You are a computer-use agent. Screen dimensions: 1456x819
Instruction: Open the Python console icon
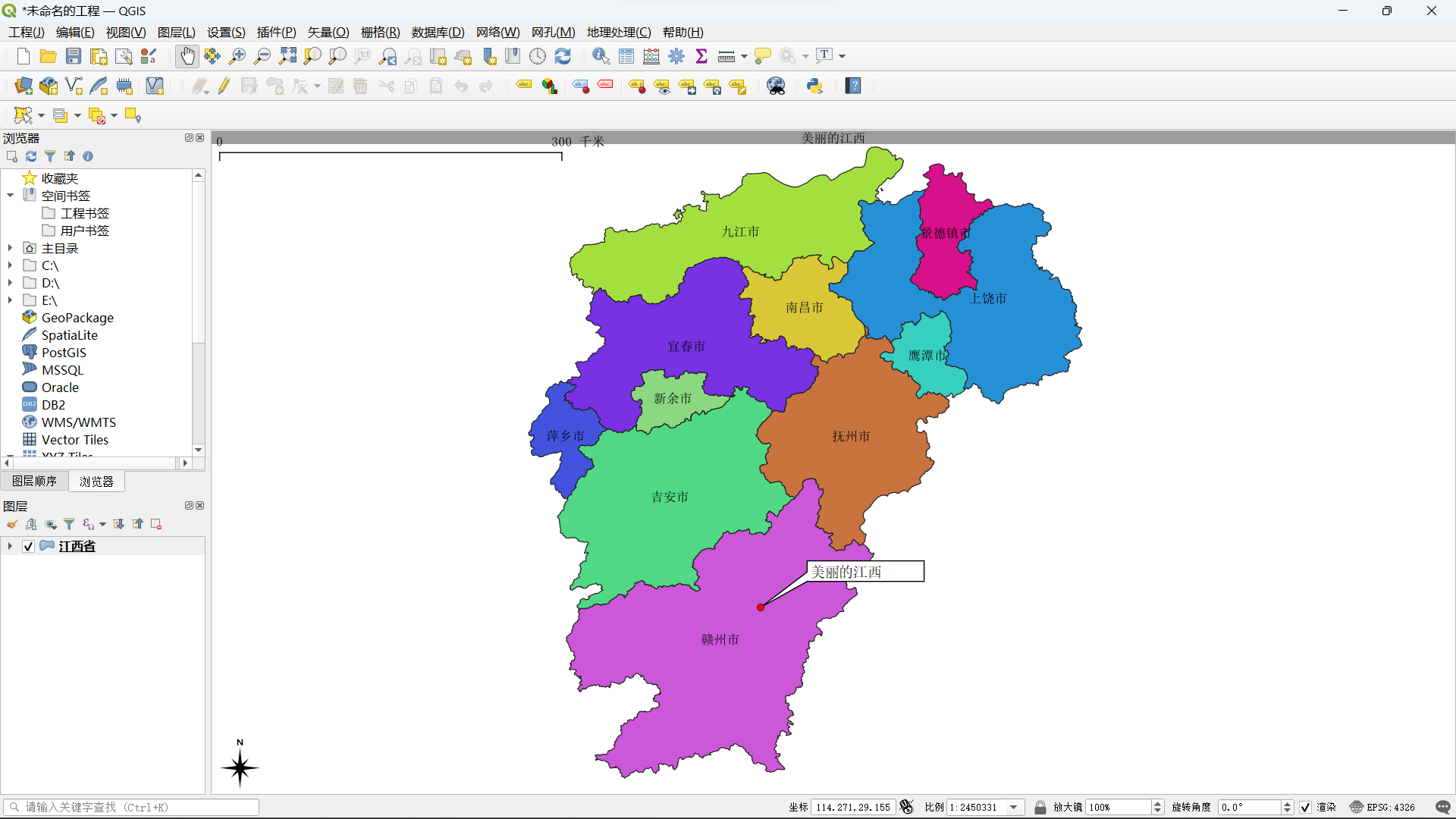(x=815, y=86)
